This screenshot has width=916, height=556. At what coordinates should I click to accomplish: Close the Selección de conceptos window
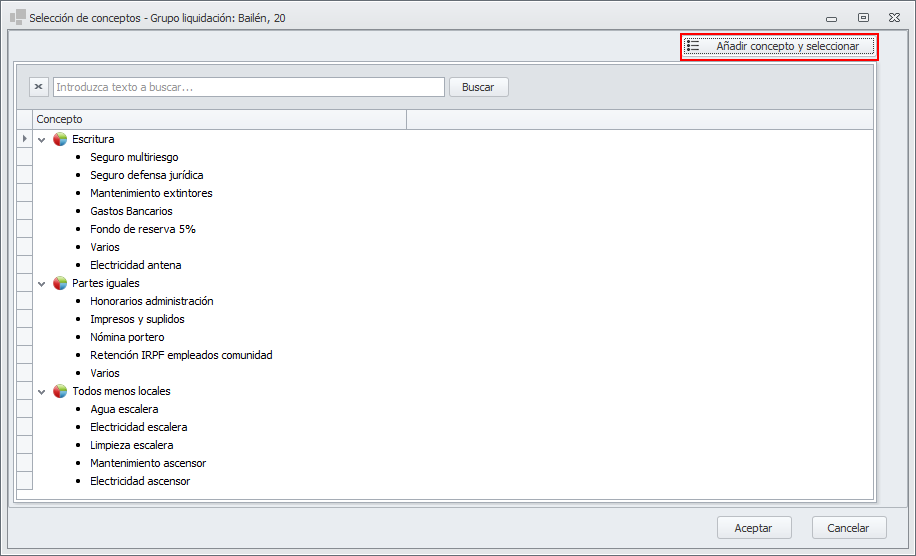[x=894, y=18]
